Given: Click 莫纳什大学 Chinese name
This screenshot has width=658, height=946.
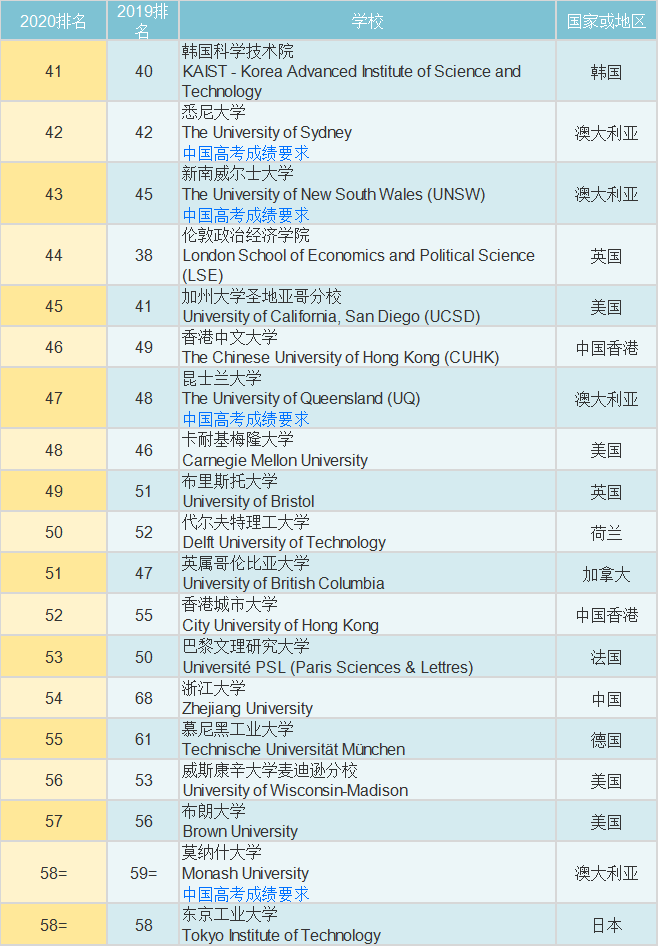Looking at the screenshot, I should [222, 852].
